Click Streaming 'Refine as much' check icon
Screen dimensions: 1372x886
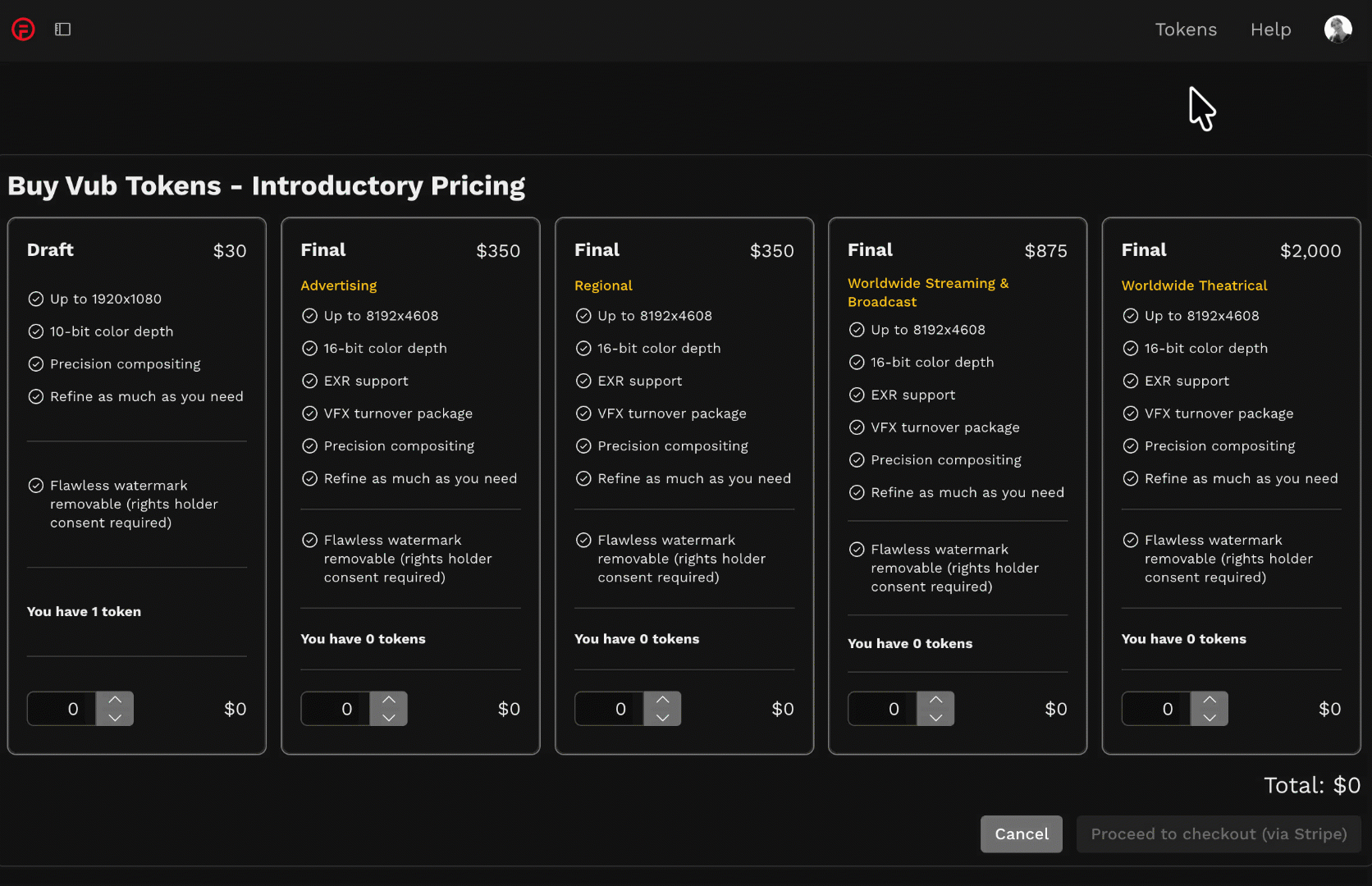[857, 492]
